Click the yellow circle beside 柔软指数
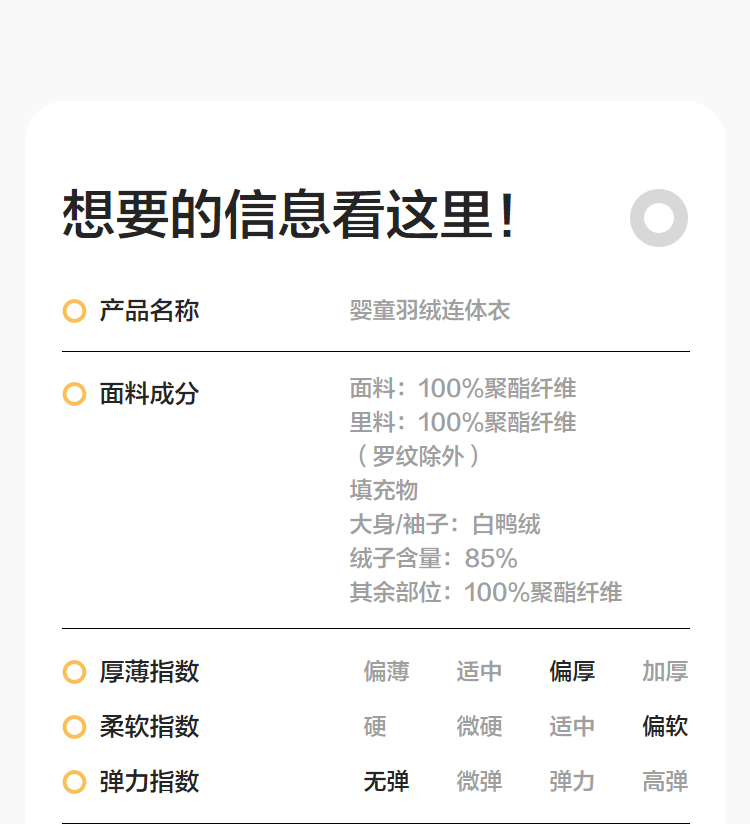 click(74, 727)
